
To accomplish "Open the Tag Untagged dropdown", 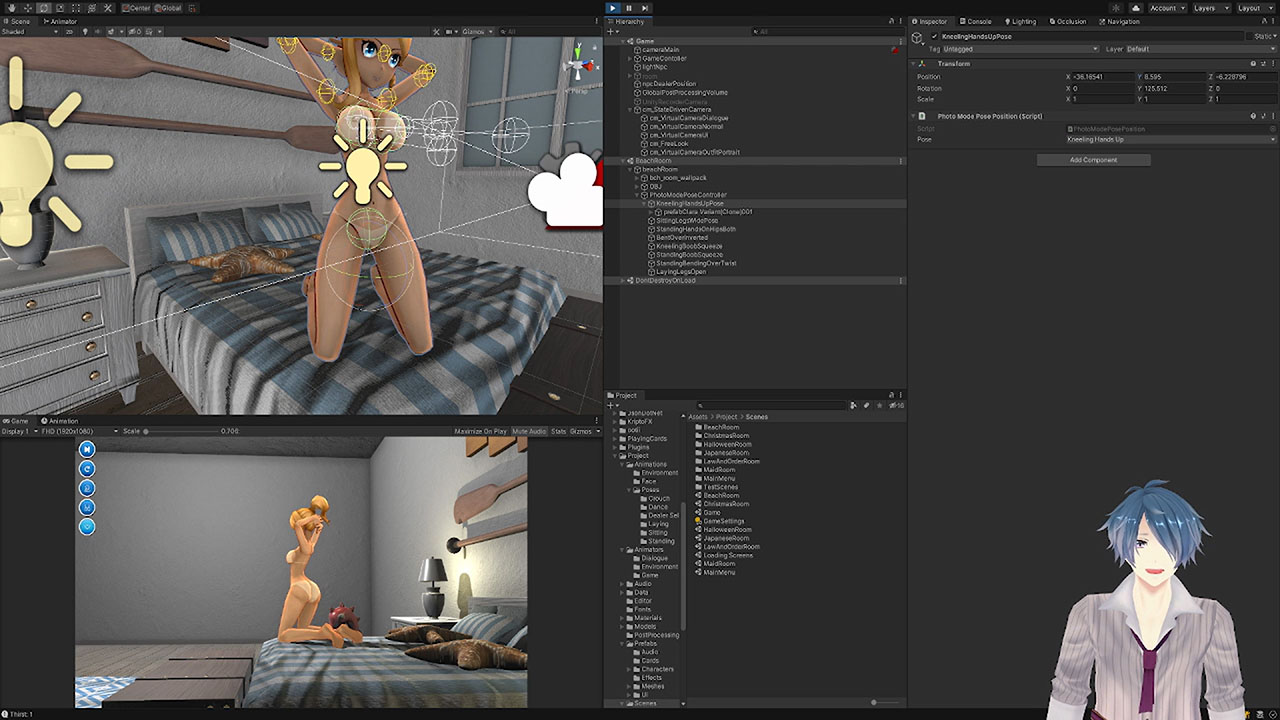I will click(1020, 49).
